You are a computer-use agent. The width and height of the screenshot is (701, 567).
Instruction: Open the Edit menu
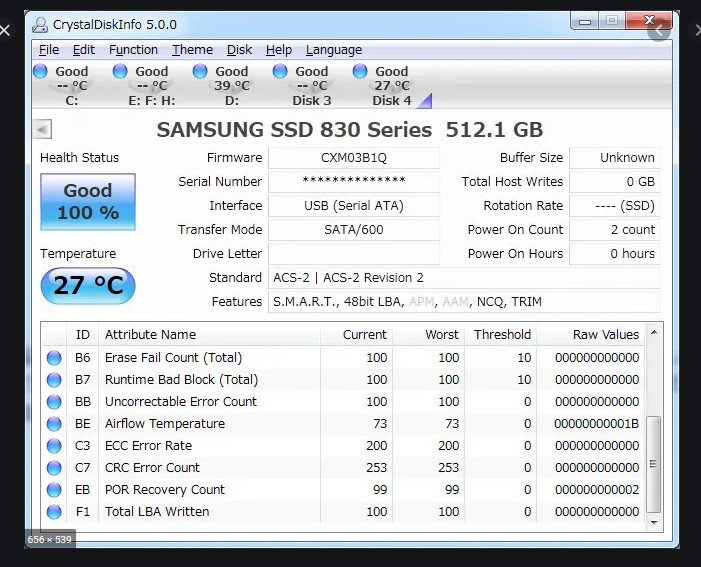click(x=84, y=50)
